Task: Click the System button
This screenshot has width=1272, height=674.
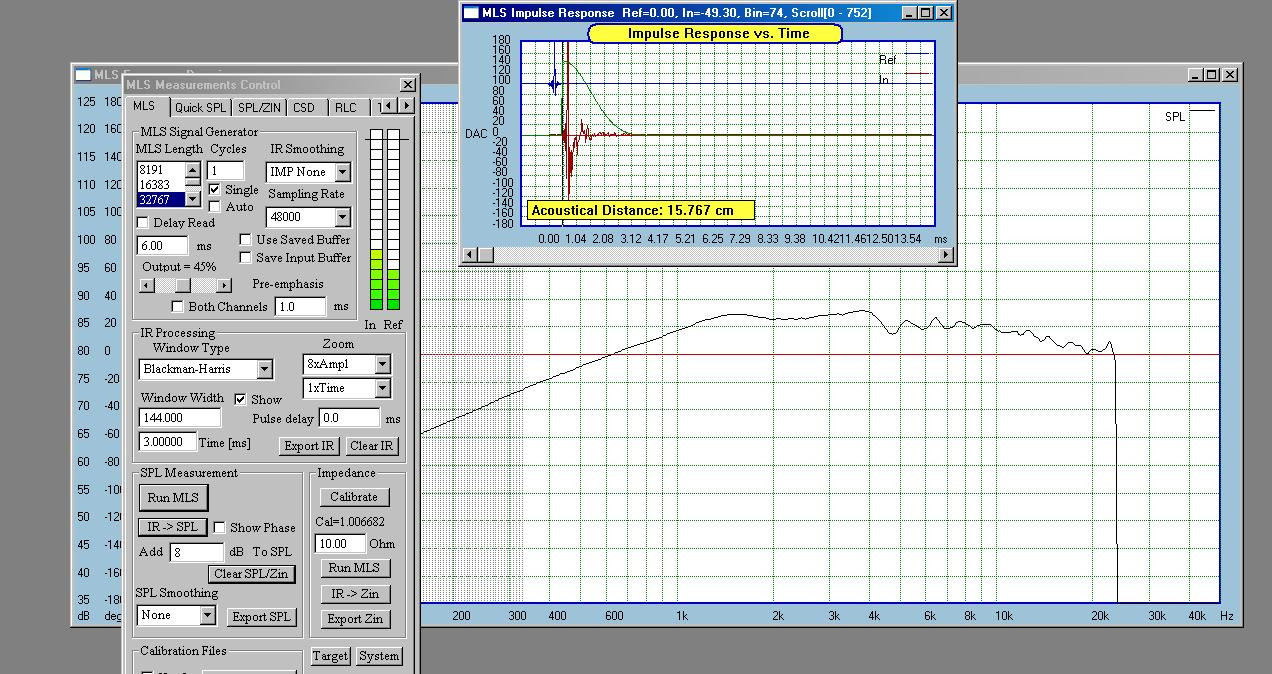Action: click(x=379, y=656)
